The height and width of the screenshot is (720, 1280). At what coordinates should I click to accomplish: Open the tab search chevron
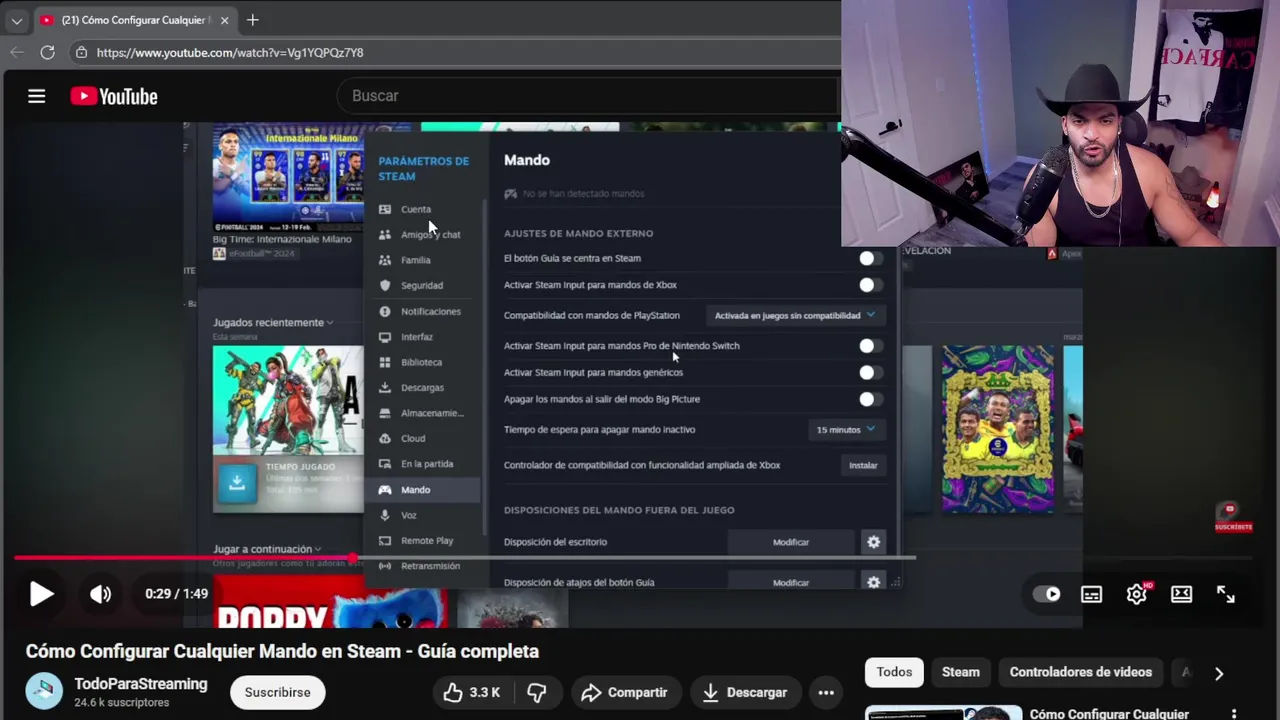coord(16,20)
